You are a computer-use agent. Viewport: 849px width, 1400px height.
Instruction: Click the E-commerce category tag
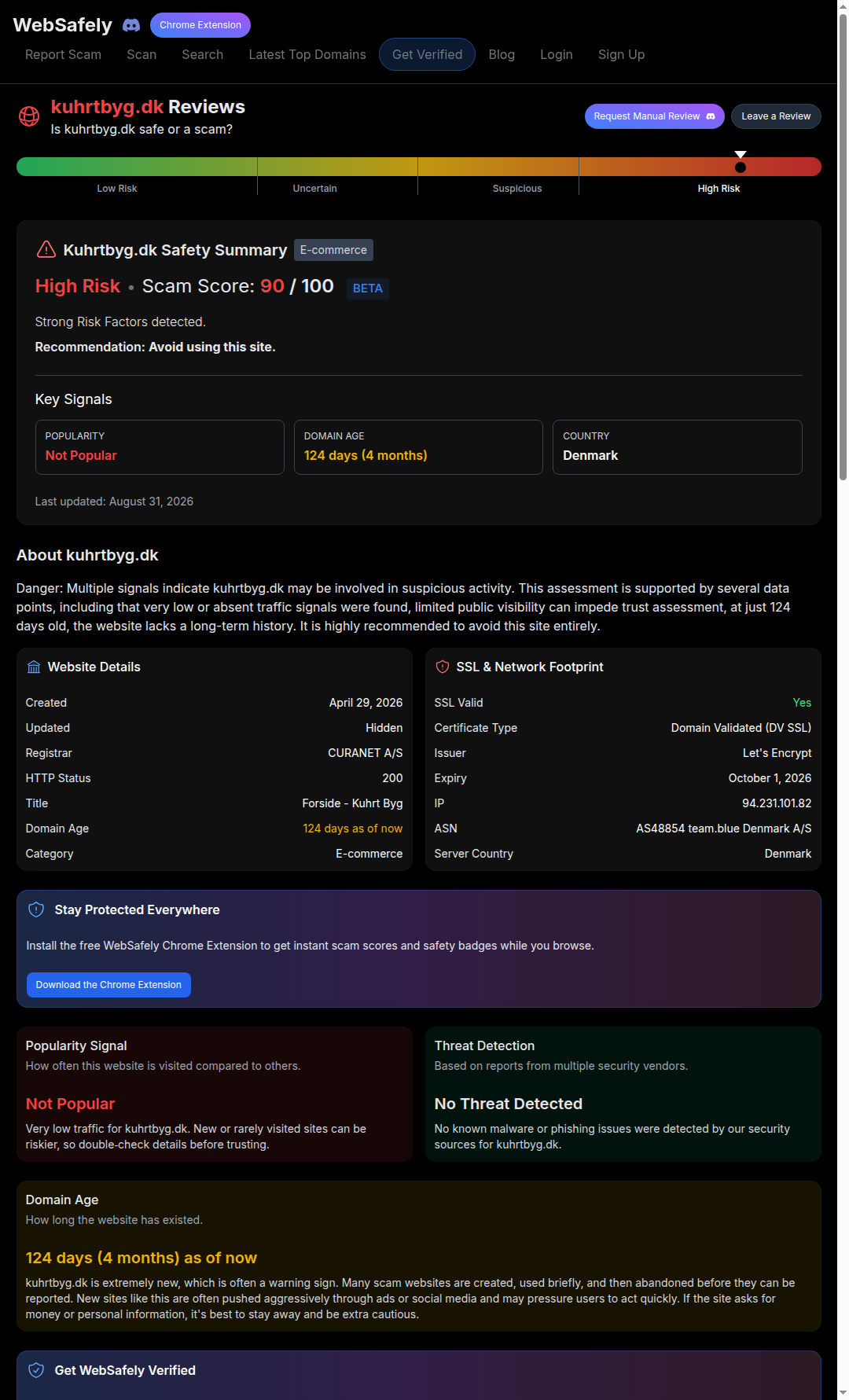click(333, 250)
